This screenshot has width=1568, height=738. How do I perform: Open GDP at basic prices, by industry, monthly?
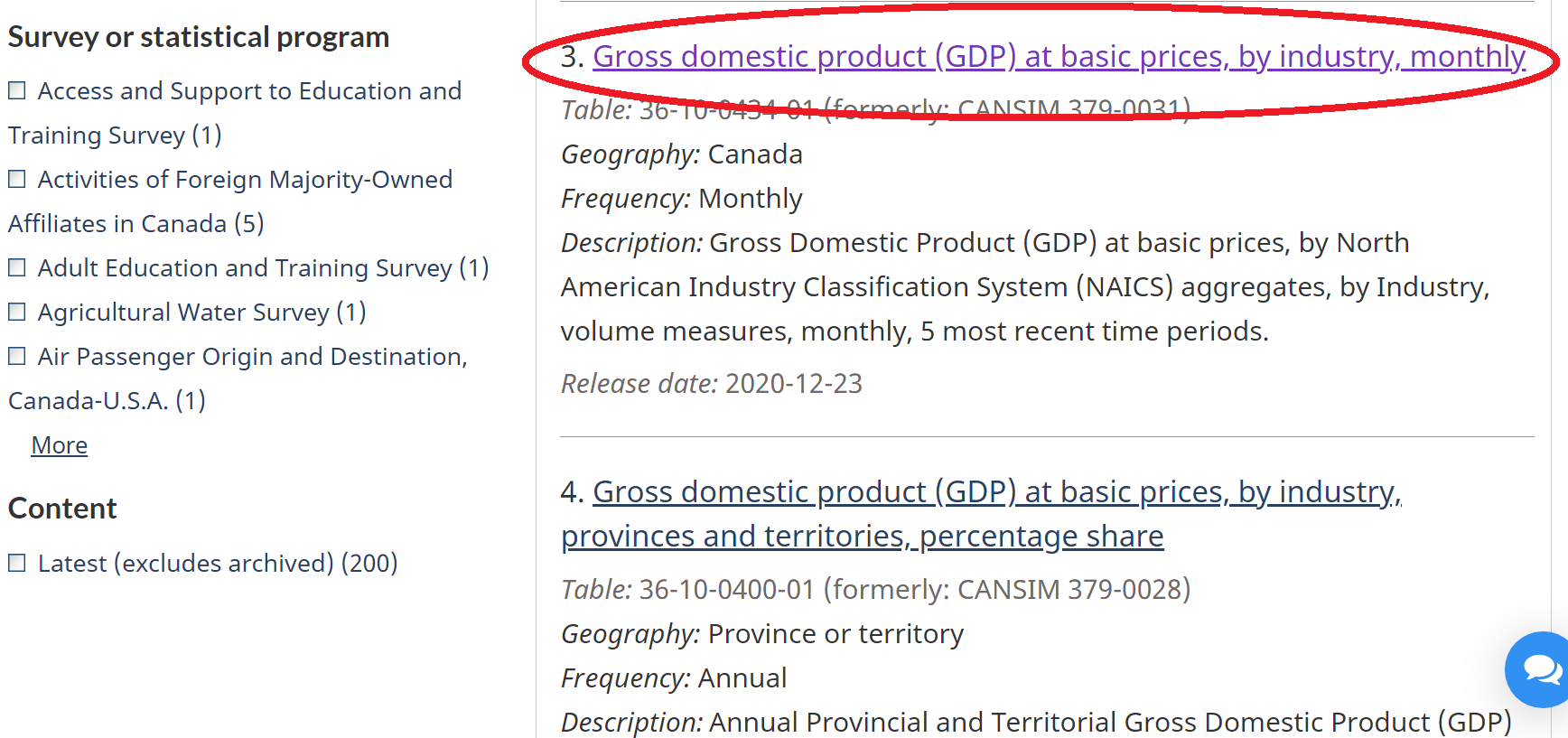pyautogui.click(x=1059, y=57)
